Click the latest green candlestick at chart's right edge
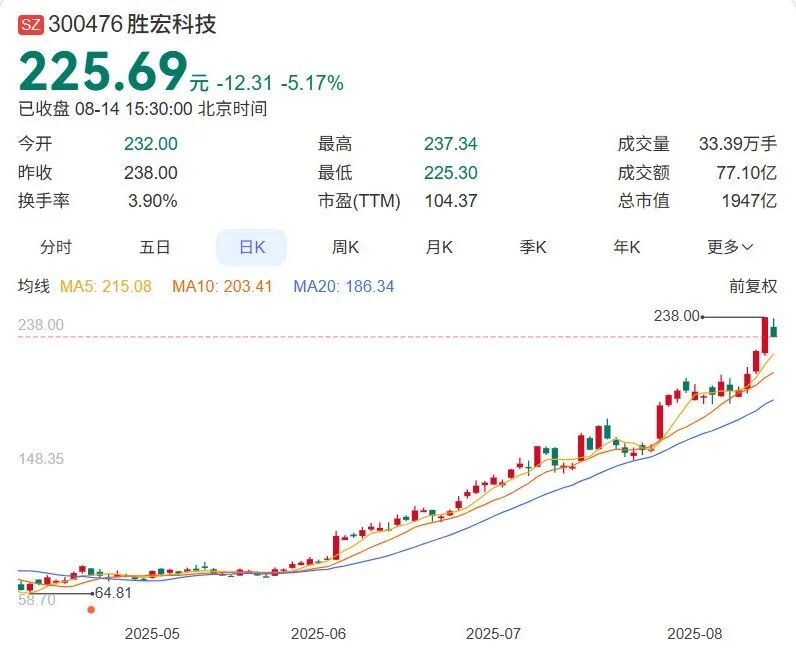This screenshot has height=655, width=796. coord(774,329)
